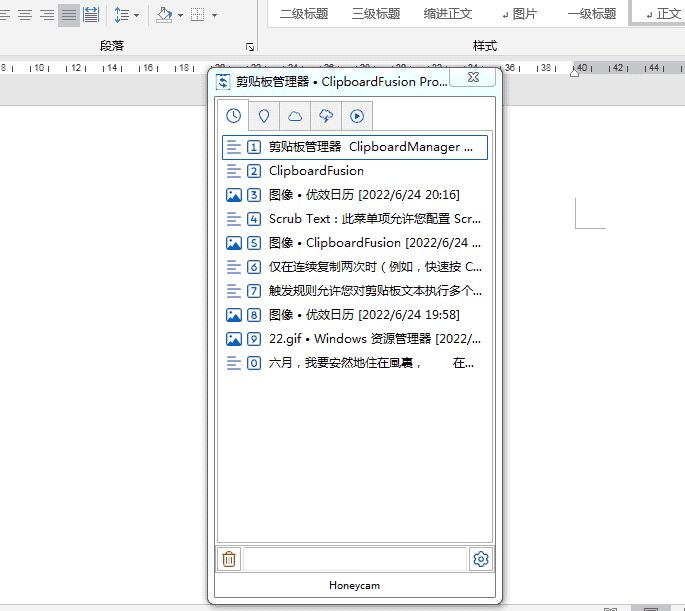Click the text lines icon of item 1
Viewport: 685px width, 611px height.
point(234,147)
